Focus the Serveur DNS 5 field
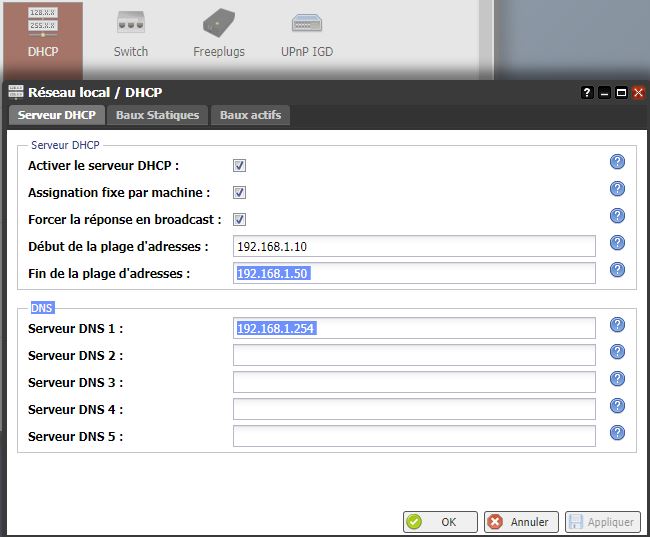Screen dimensions: 650x537 click(x=414, y=436)
